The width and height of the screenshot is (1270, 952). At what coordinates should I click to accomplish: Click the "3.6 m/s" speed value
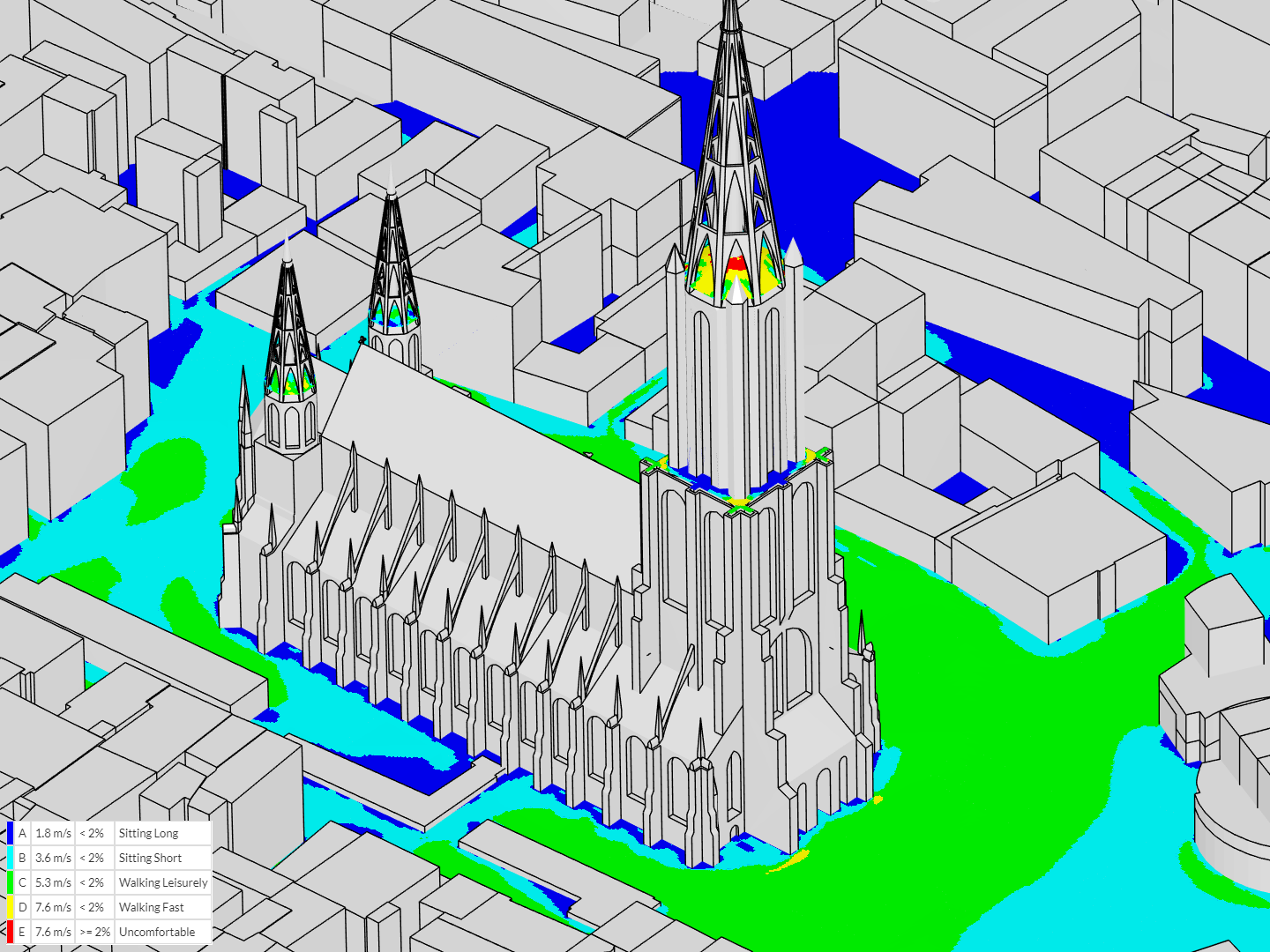53,858
